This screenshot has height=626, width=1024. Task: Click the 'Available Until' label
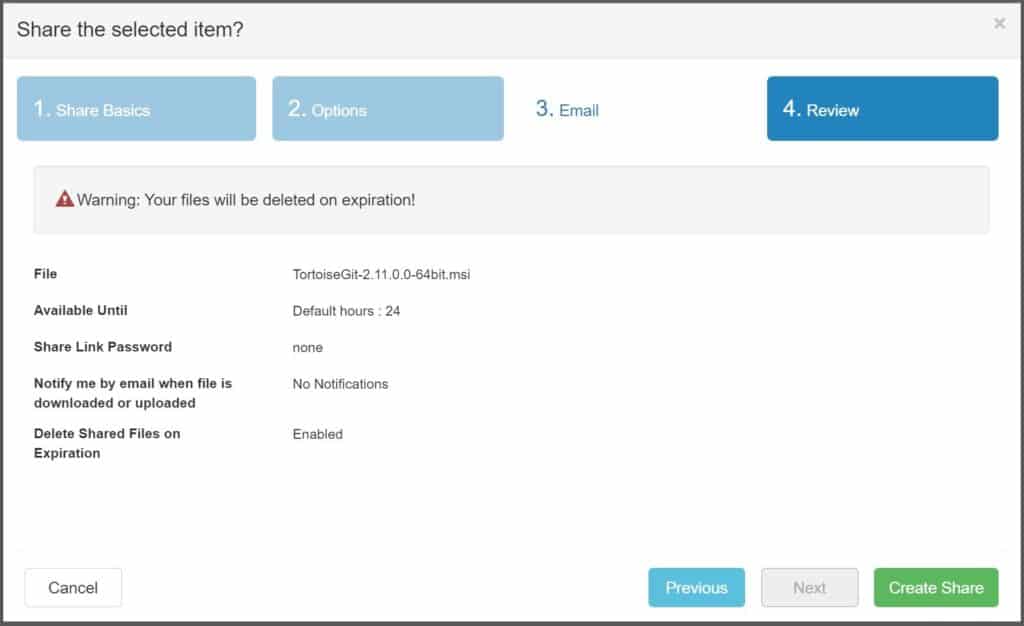click(x=81, y=310)
